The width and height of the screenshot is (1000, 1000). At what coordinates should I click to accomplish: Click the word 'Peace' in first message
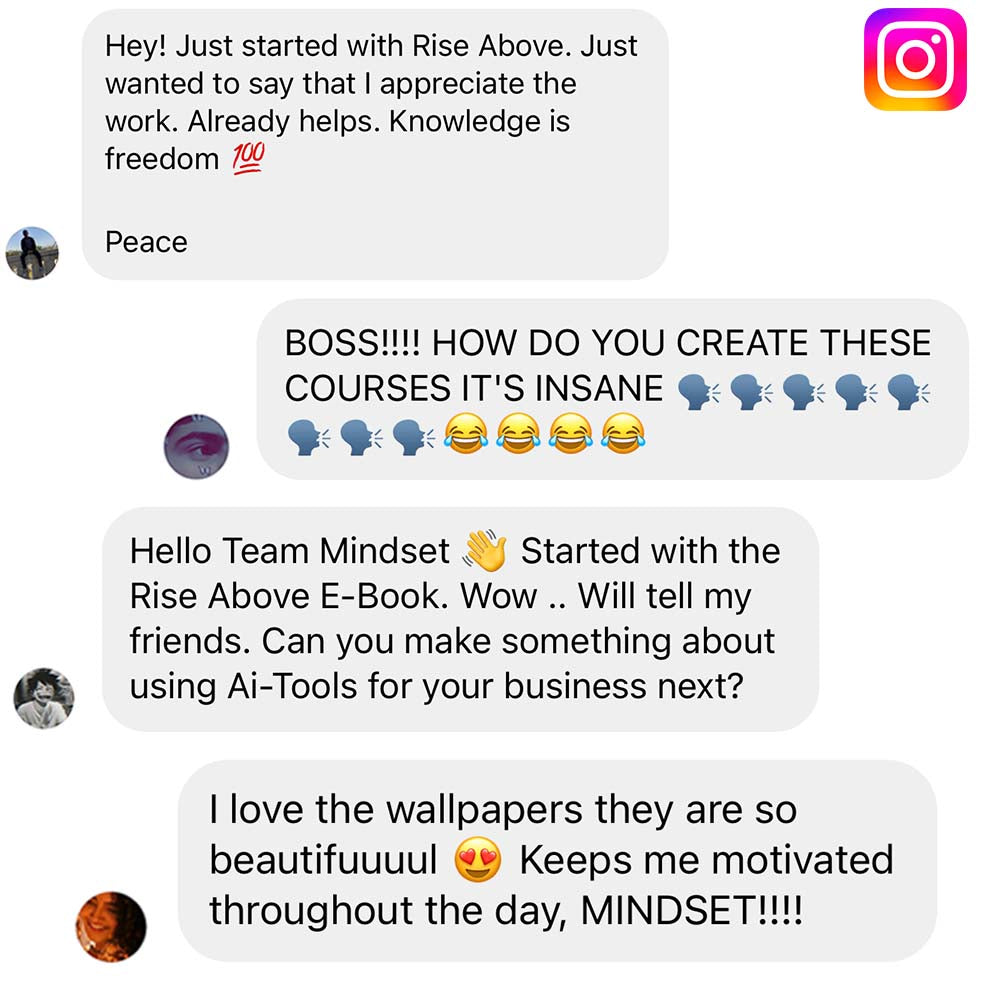click(146, 242)
